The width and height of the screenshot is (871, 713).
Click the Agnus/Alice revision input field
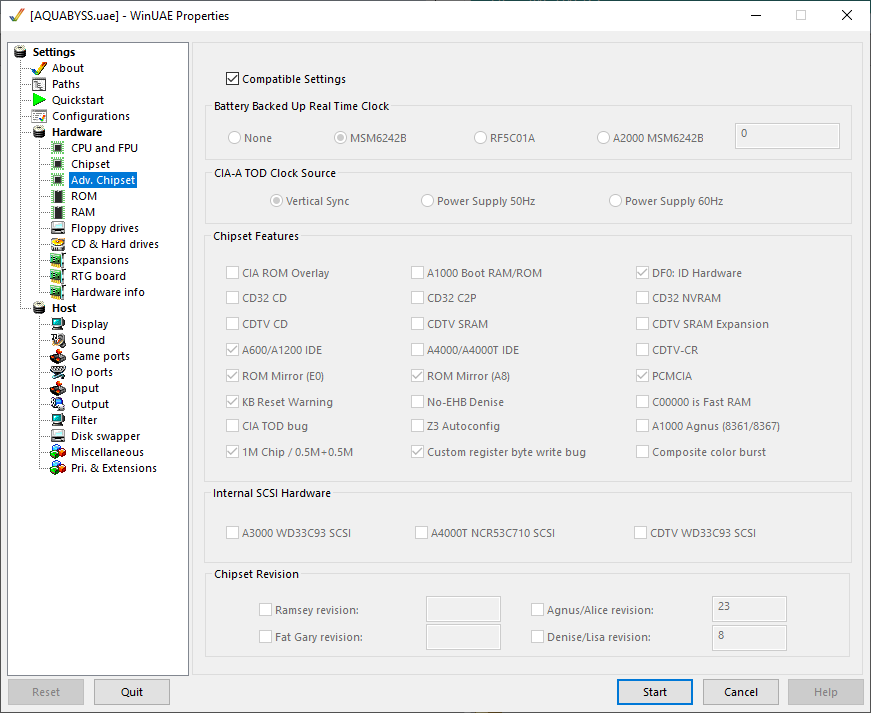(748, 609)
